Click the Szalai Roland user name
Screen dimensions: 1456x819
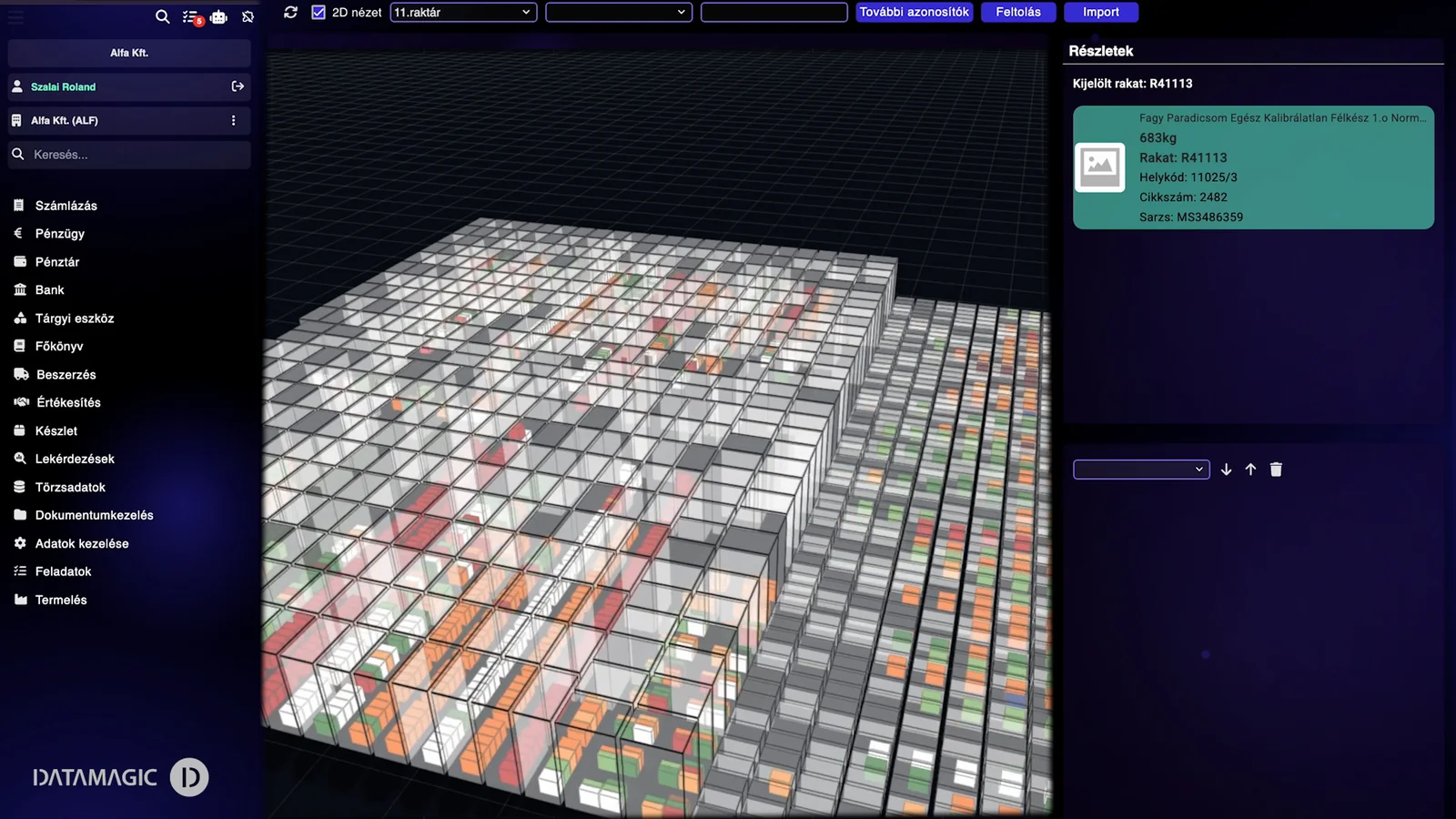(x=63, y=87)
